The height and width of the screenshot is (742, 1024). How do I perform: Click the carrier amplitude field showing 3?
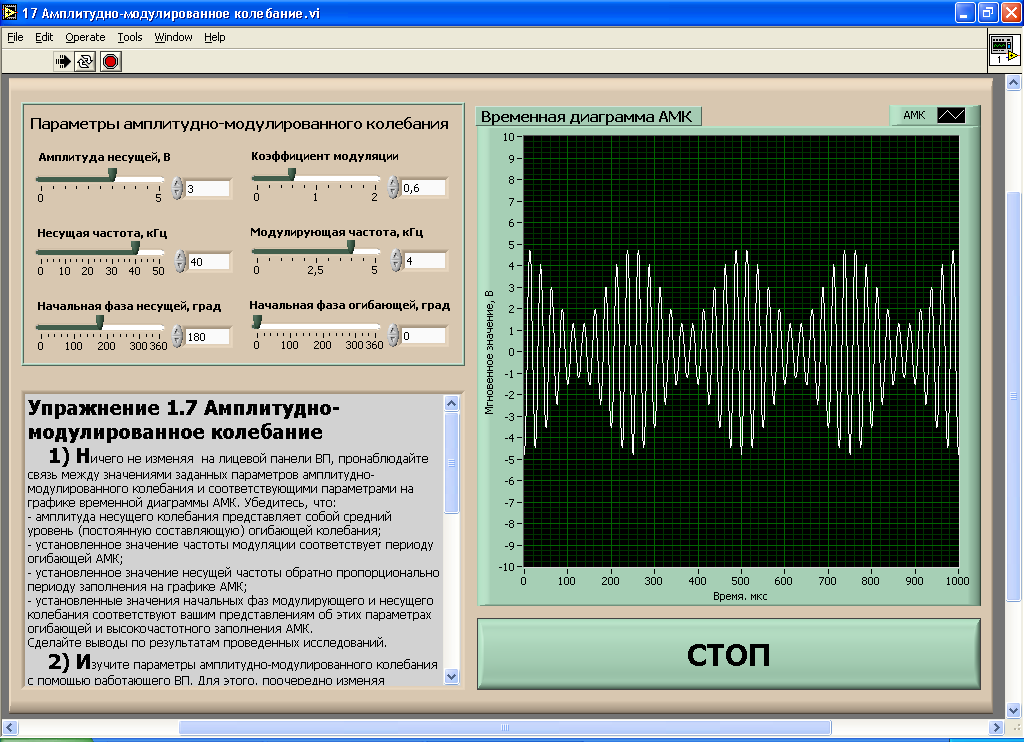pos(208,189)
